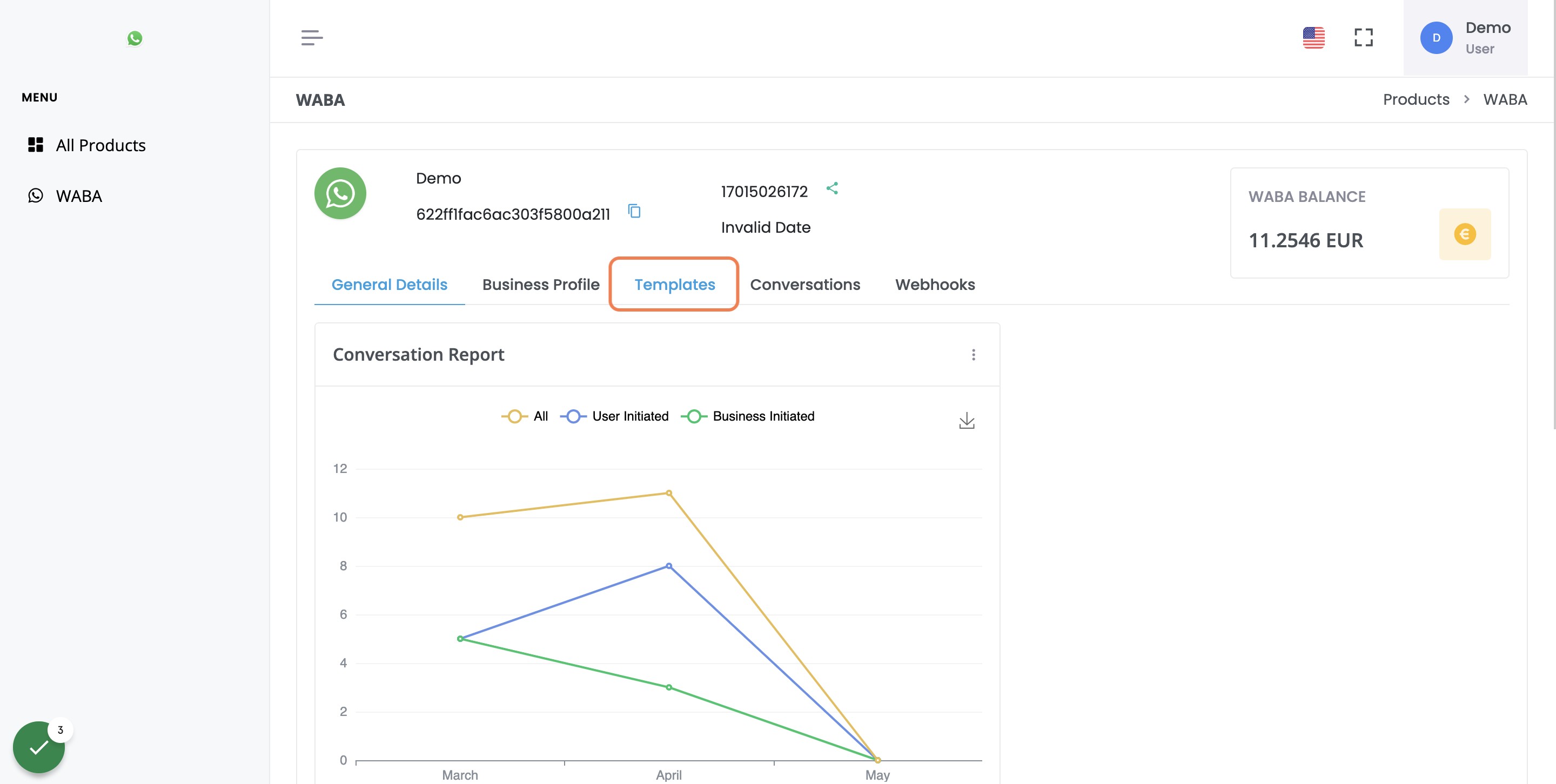
Task: Click the Products breadcrumb link
Action: point(1416,99)
